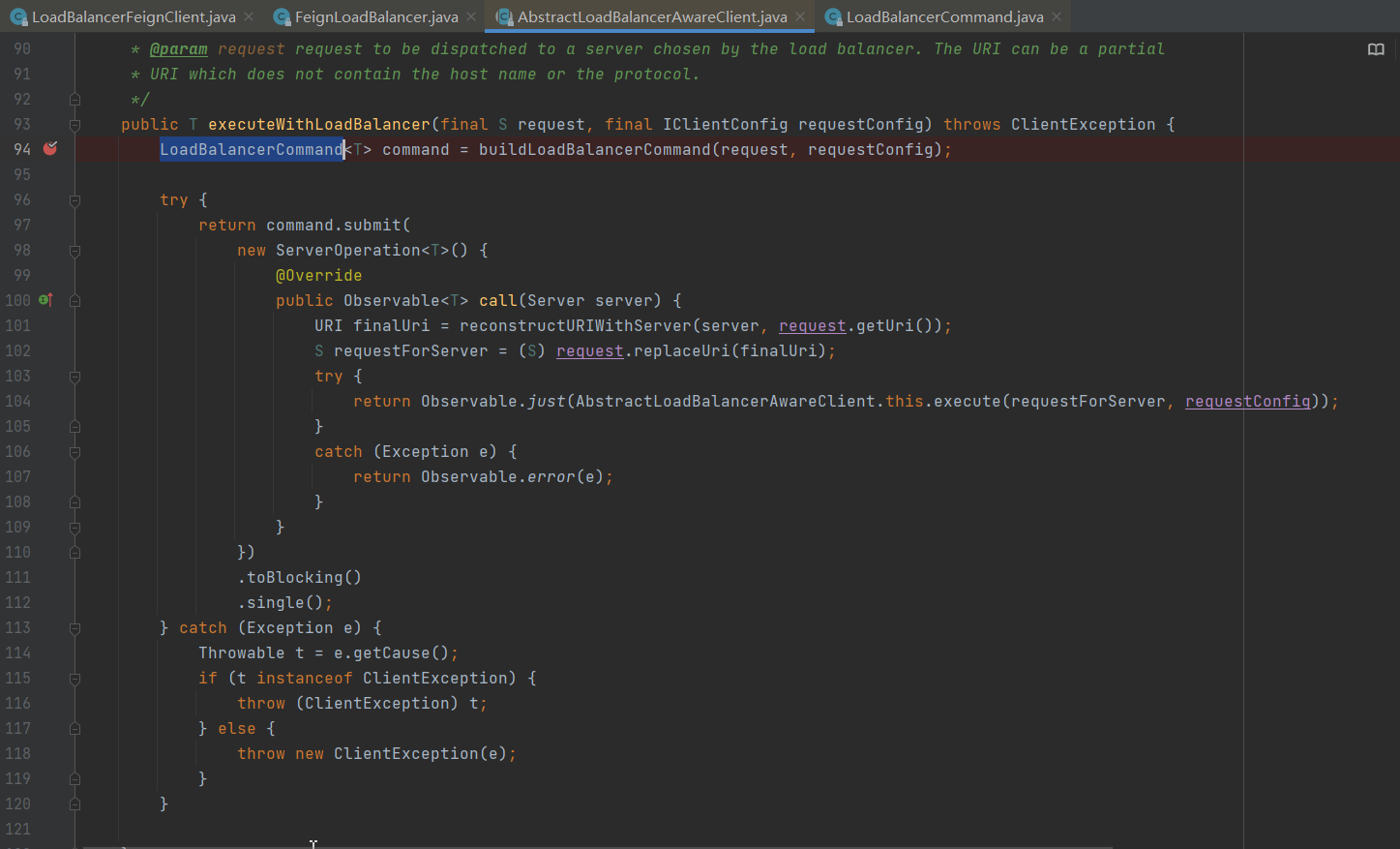This screenshot has width=1400, height=849.
Task: Click command.submit call on line 97
Action: (334, 225)
